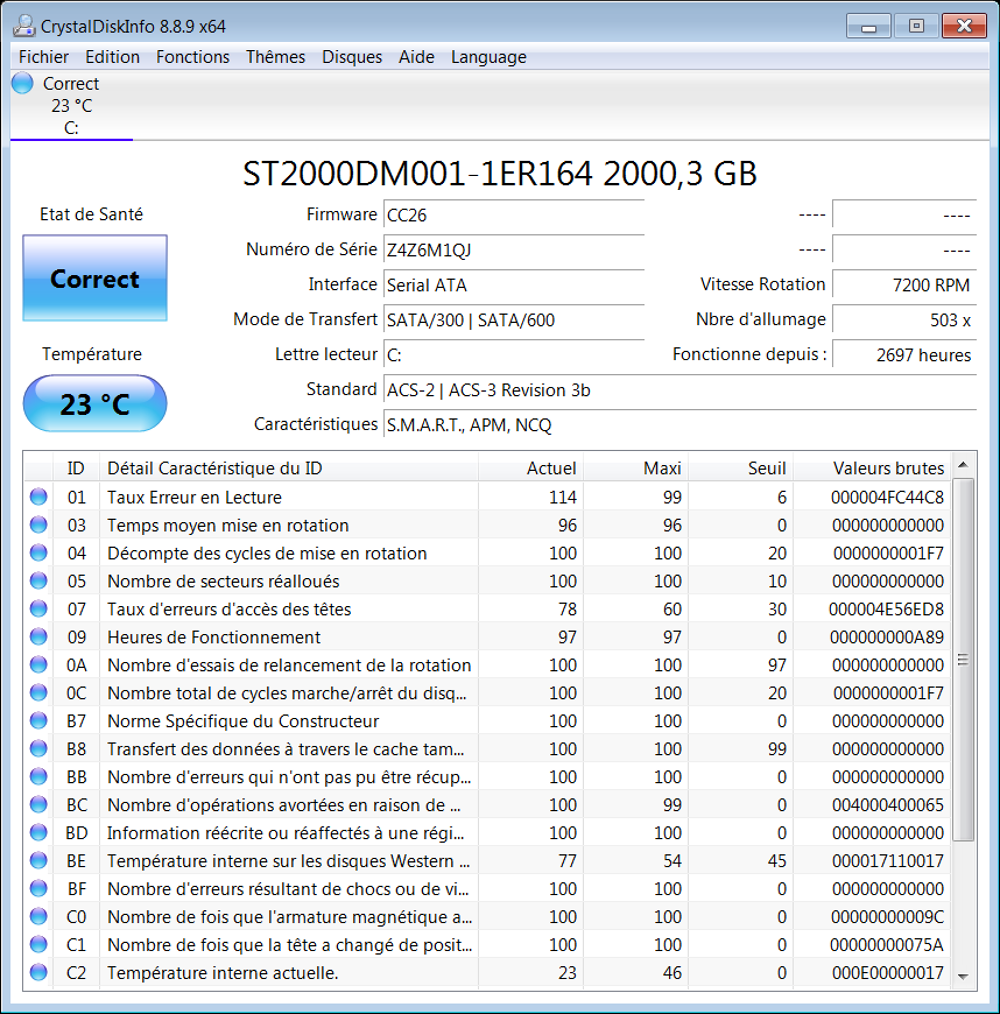The width and height of the screenshot is (1000, 1014).
Task: Open the Fonctions menu
Action: pyautogui.click(x=193, y=57)
